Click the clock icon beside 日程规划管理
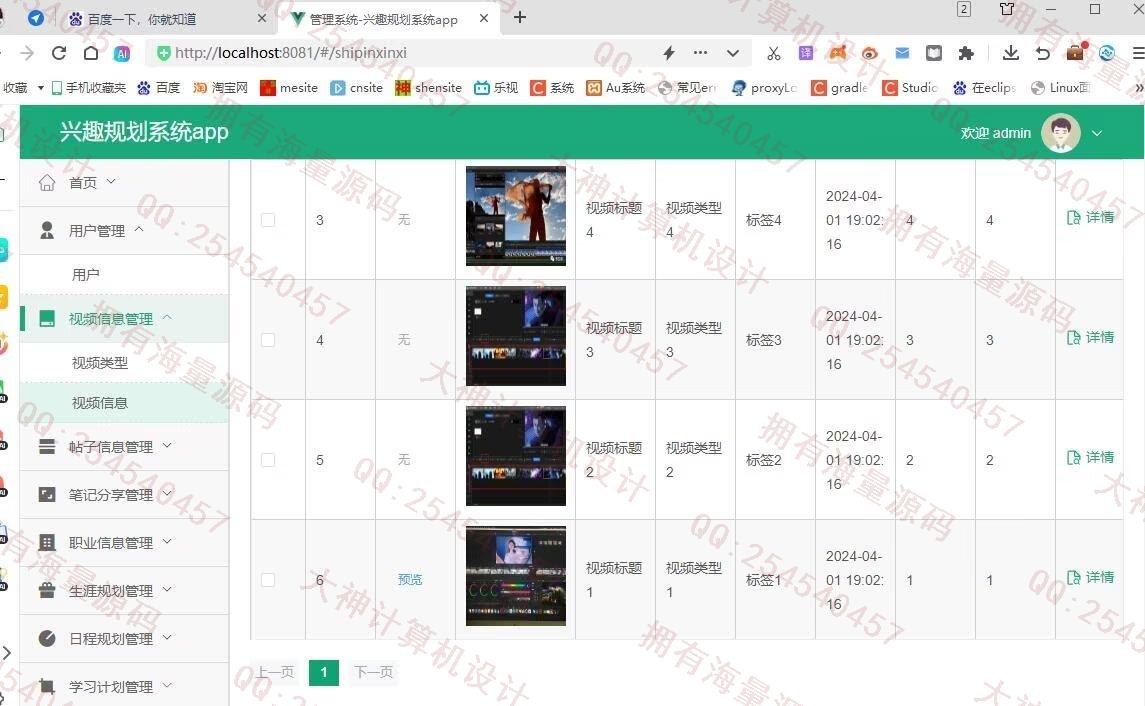 [x=47, y=638]
